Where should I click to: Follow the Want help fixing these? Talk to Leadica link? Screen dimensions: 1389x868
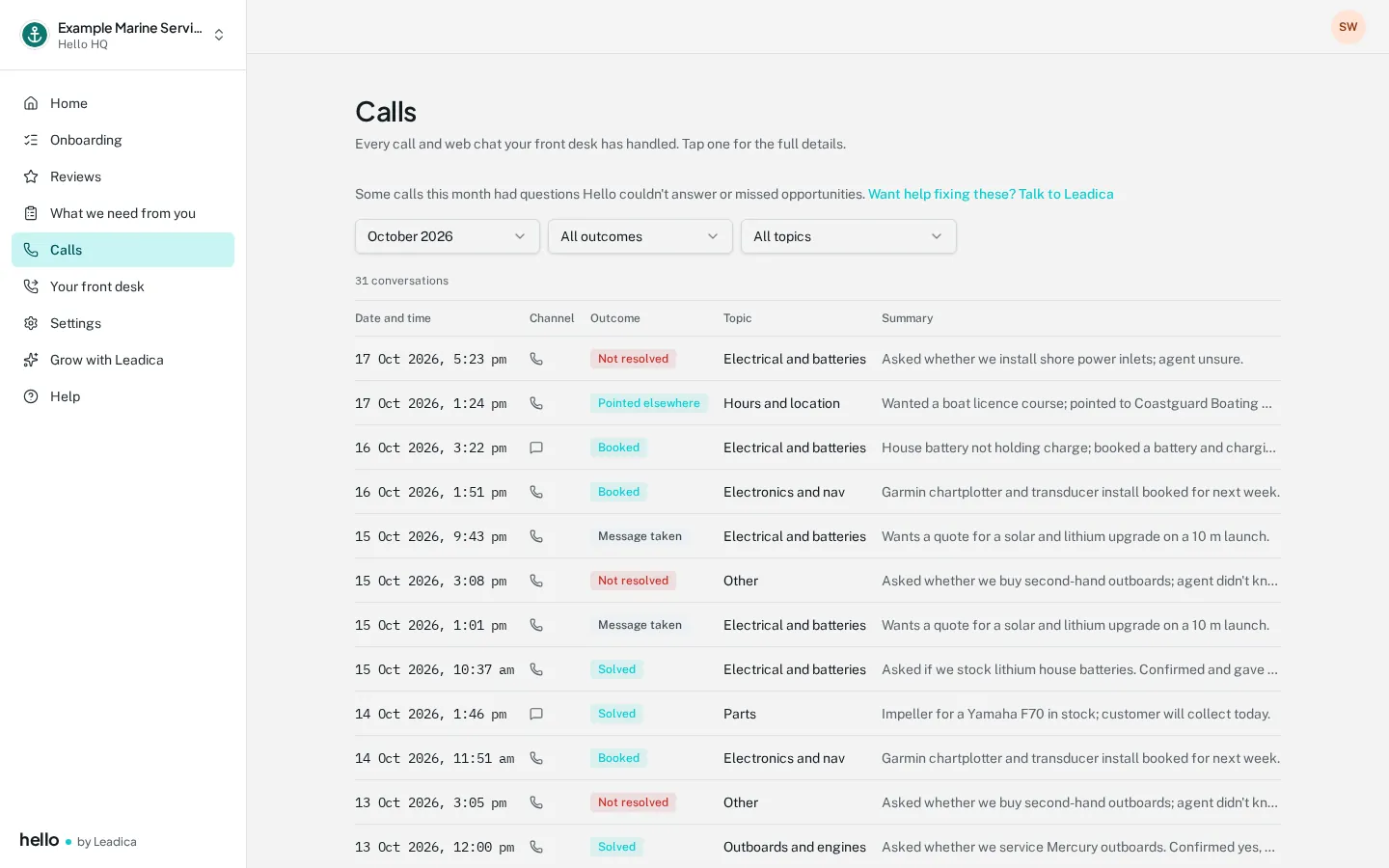(991, 194)
